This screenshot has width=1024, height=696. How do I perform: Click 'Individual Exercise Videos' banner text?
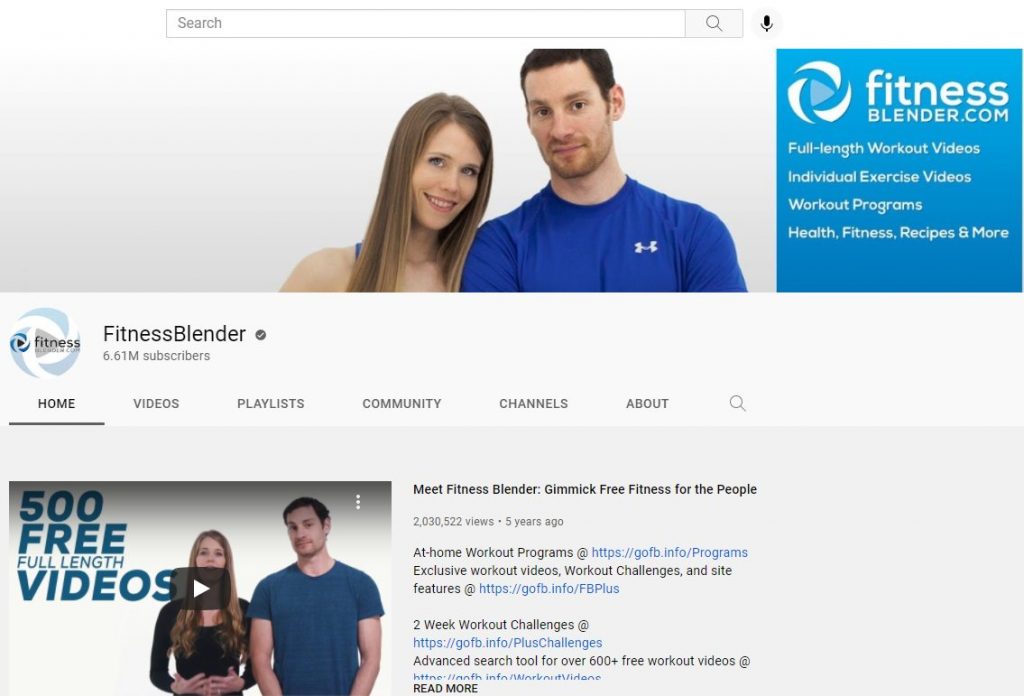tap(879, 177)
